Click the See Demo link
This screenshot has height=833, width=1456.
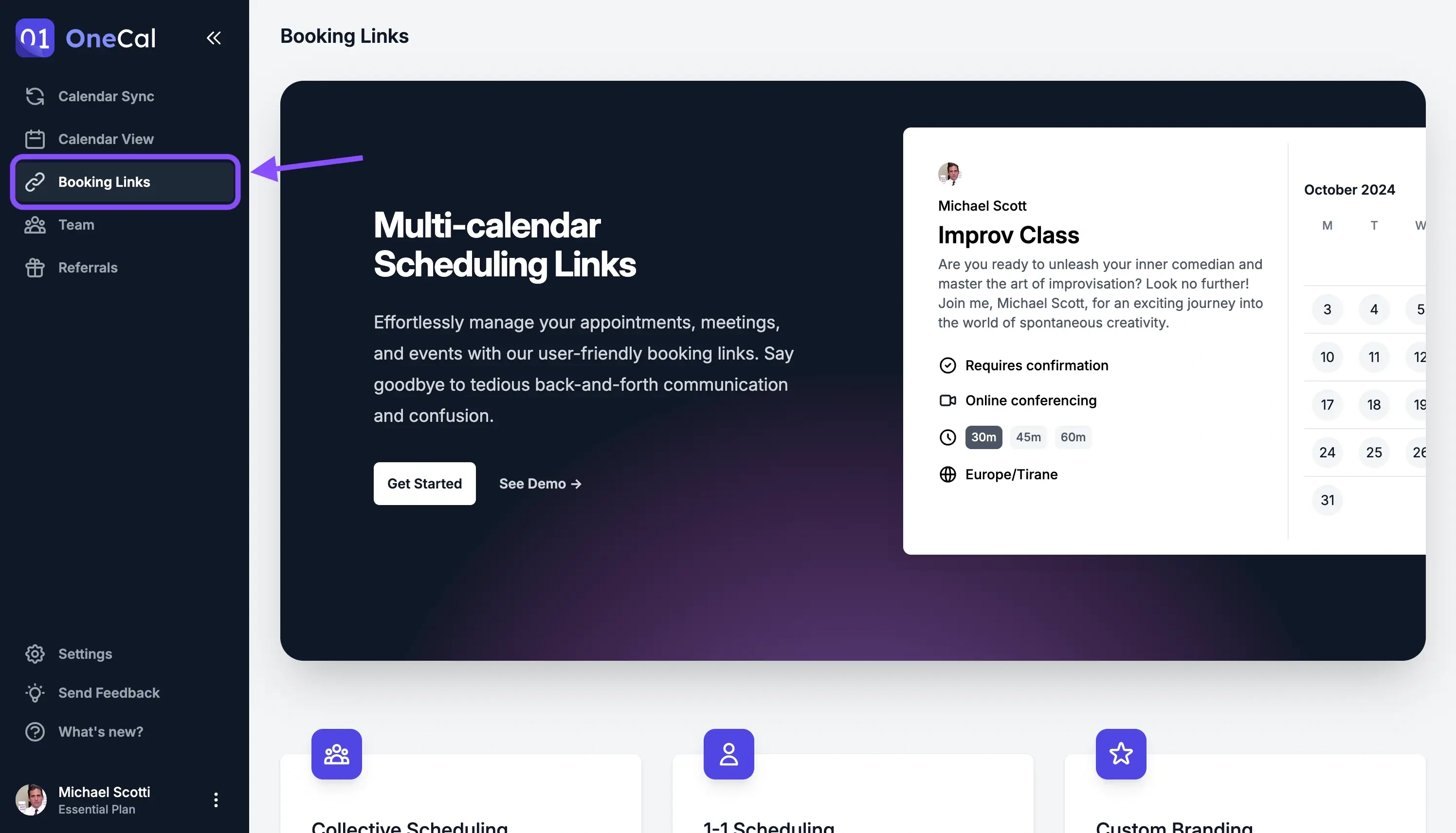[x=540, y=483]
